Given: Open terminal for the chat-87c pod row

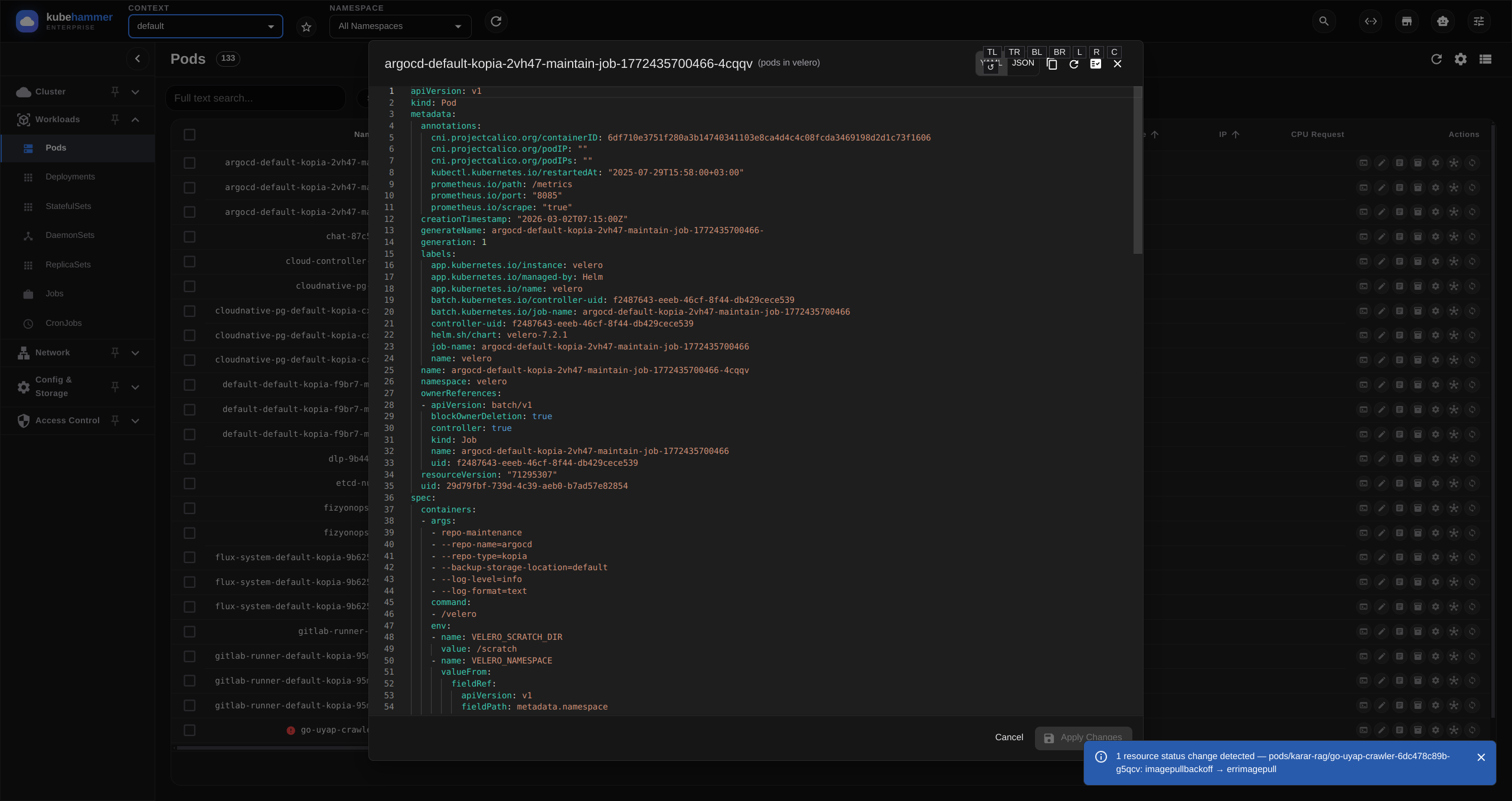Looking at the screenshot, I should 1363,237.
